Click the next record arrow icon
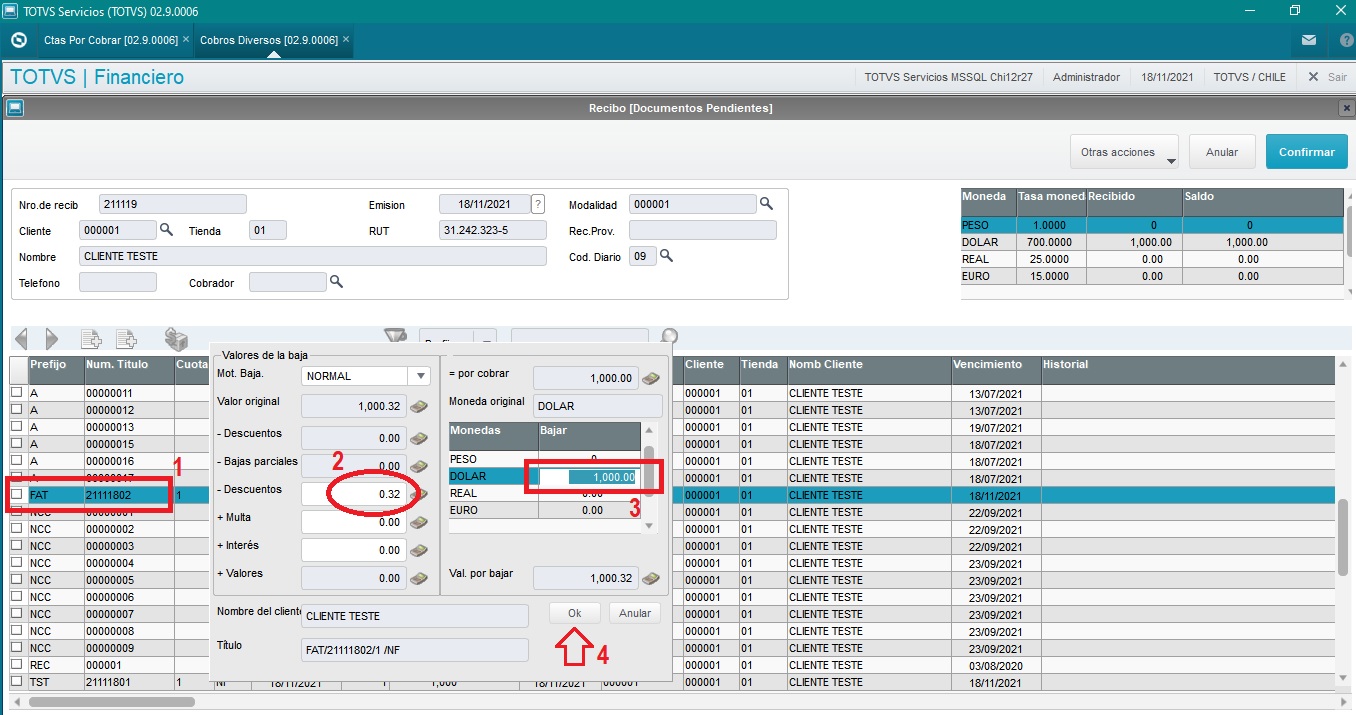The width and height of the screenshot is (1356, 715). (x=52, y=339)
